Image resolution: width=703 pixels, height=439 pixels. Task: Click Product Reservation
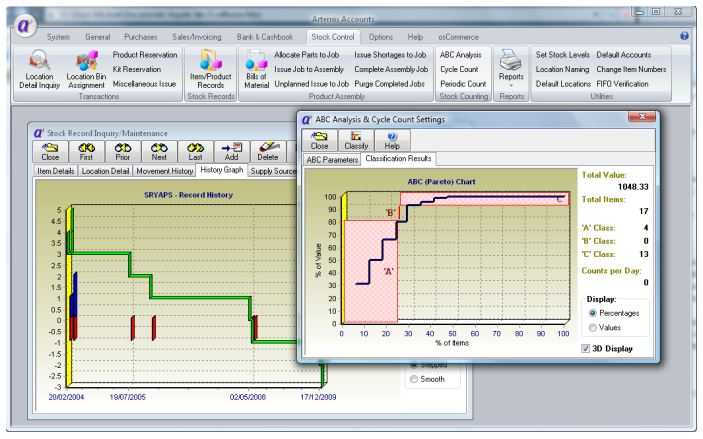(x=145, y=55)
